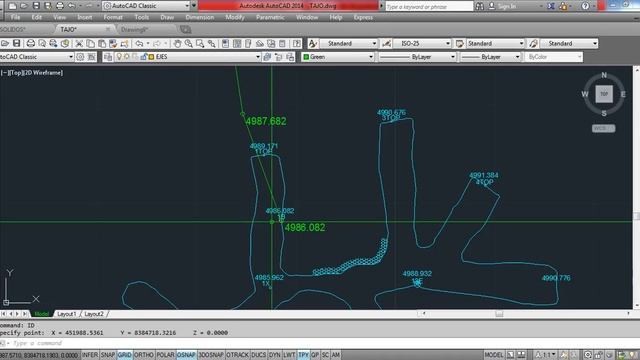Click the Save icon in standard toolbar
Screen dimensions: 640x360
(16, 43)
